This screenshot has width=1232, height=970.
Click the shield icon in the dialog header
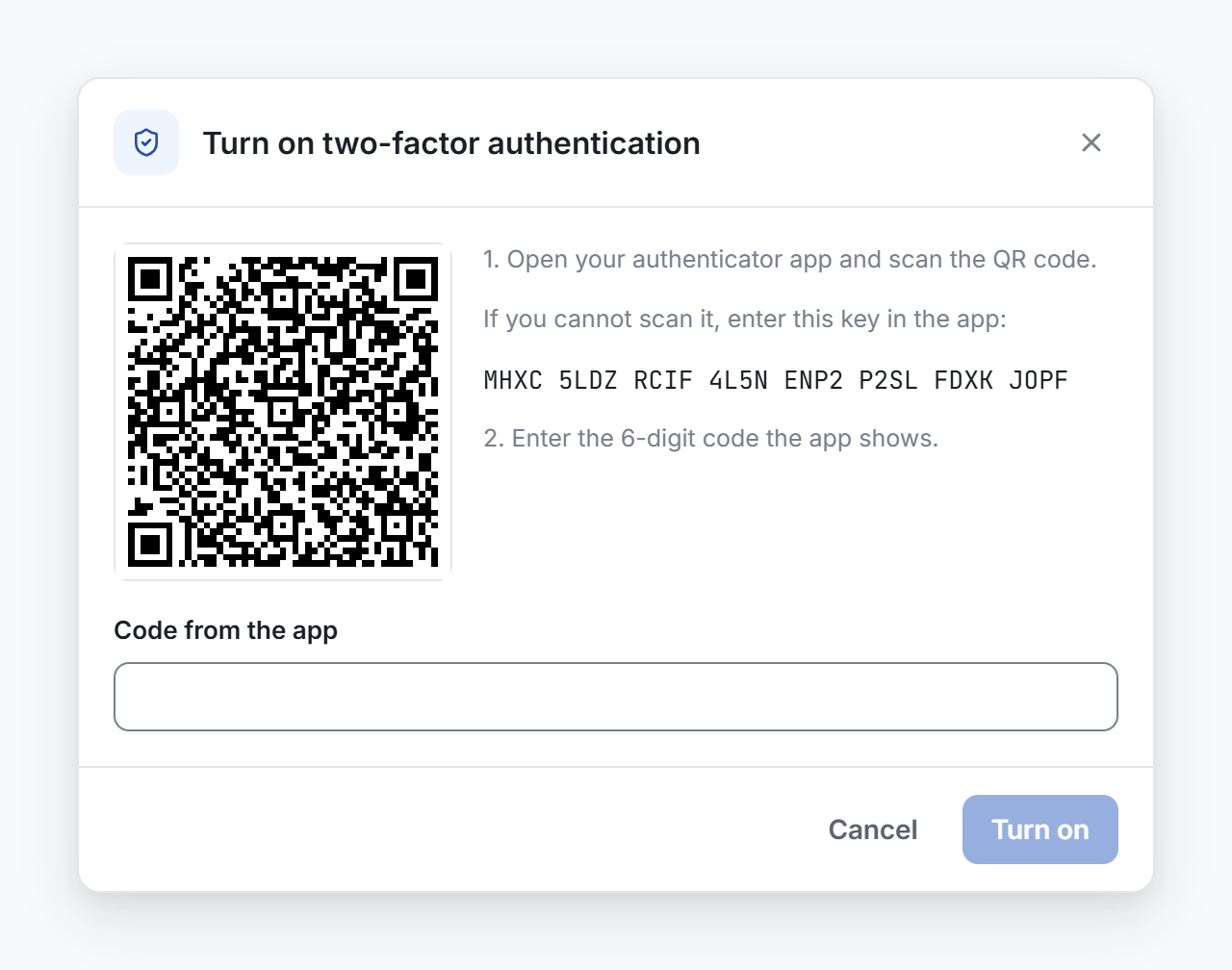tap(146, 142)
